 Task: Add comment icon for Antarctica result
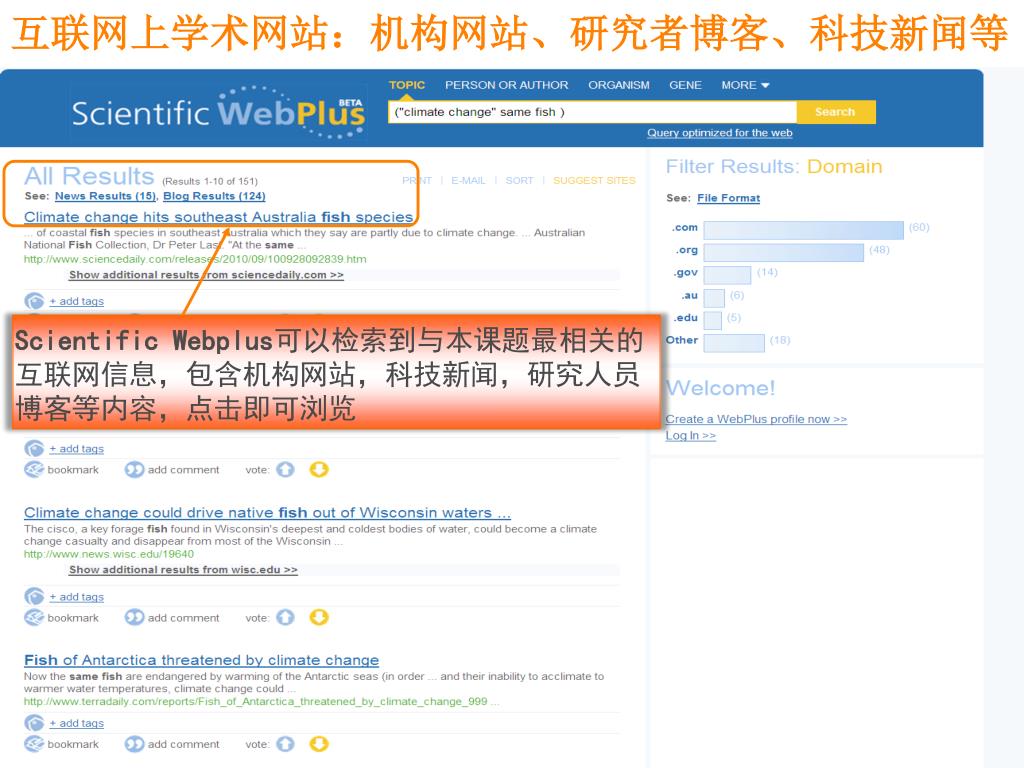tap(135, 744)
